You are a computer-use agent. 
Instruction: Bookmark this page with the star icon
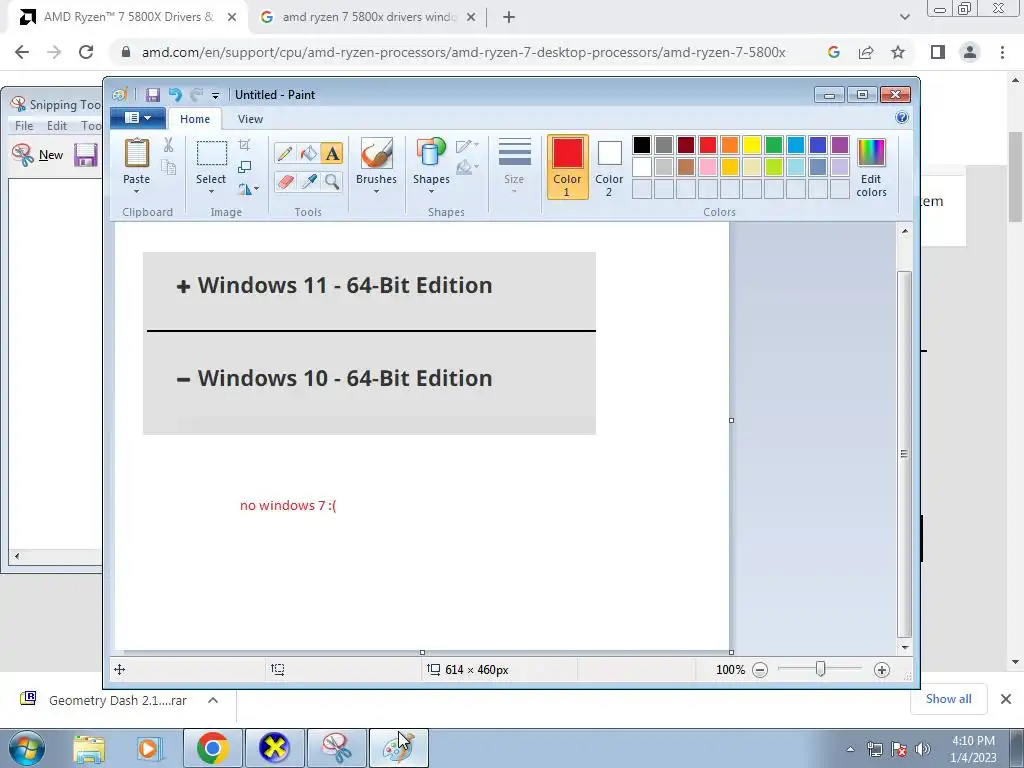click(898, 52)
